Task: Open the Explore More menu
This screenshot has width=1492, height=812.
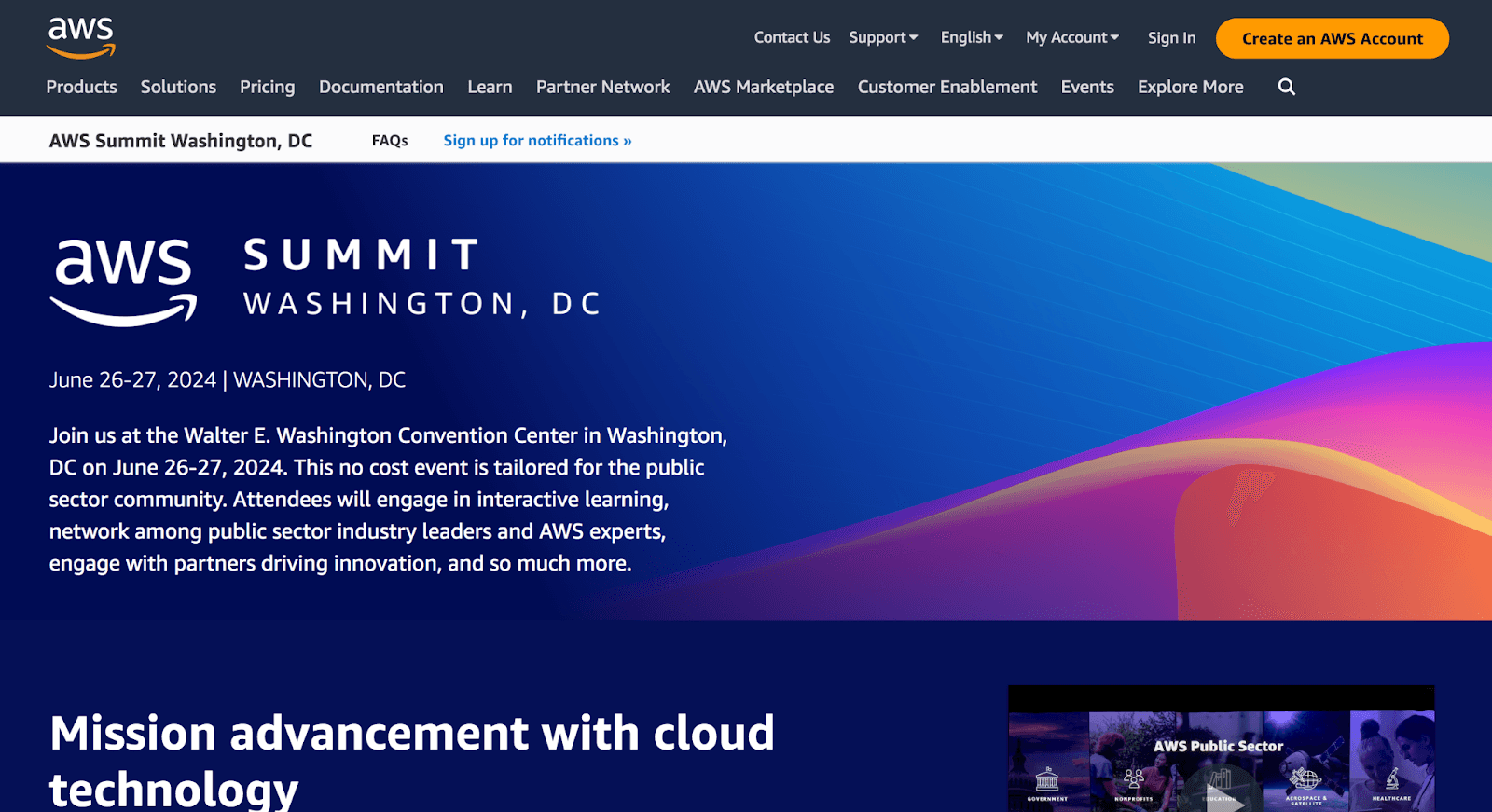Action: [x=1191, y=87]
